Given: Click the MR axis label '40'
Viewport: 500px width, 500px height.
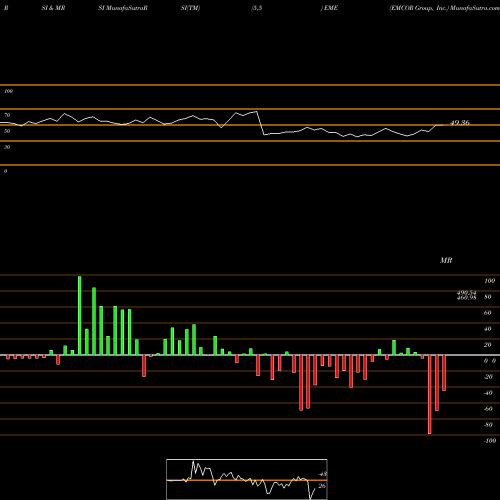Looking at the screenshot, I should point(488,329).
